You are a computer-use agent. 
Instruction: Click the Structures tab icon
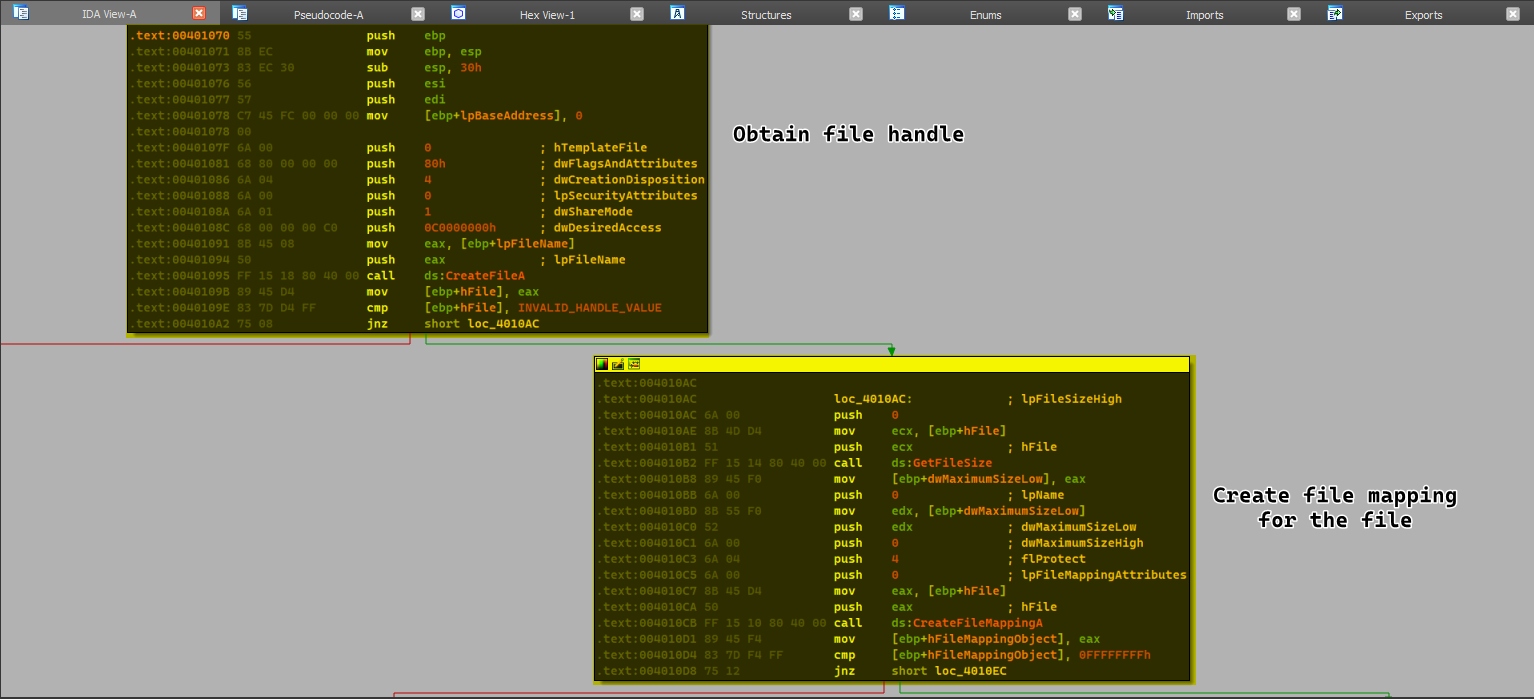click(x=677, y=14)
